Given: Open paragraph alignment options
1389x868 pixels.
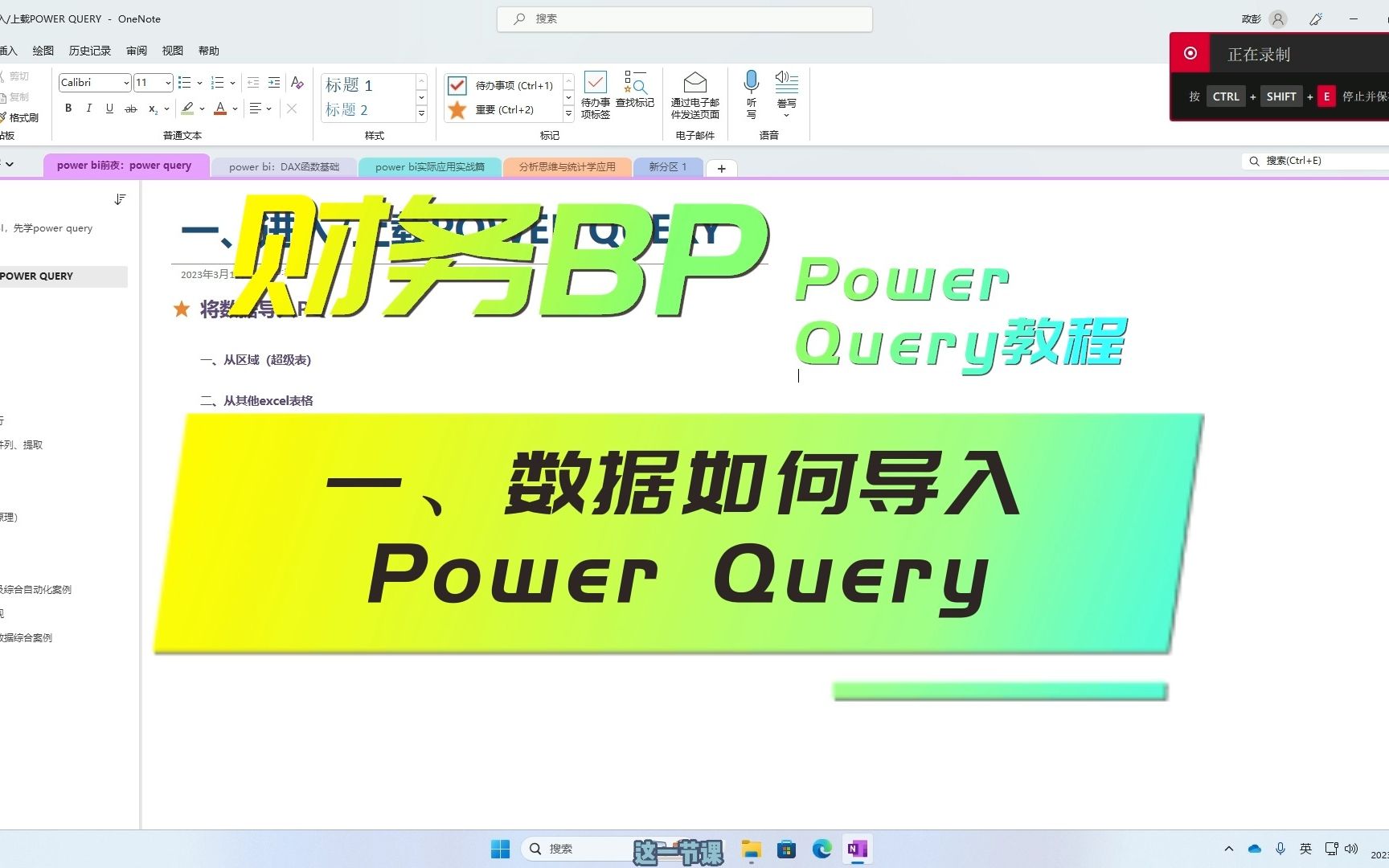Looking at the screenshot, I should (x=260, y=108).
